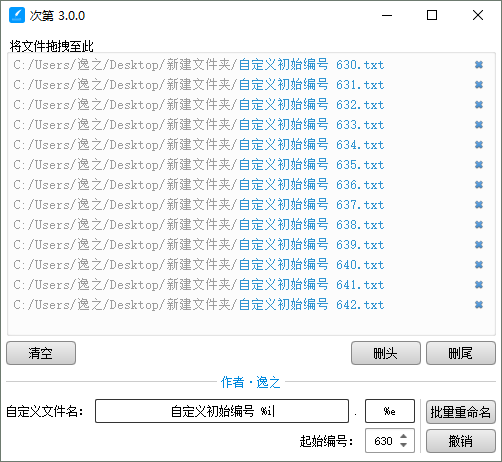Select the row 自定义初始编号 641.txt
Screen dimensions: 502x462
[x=251, y=285]
